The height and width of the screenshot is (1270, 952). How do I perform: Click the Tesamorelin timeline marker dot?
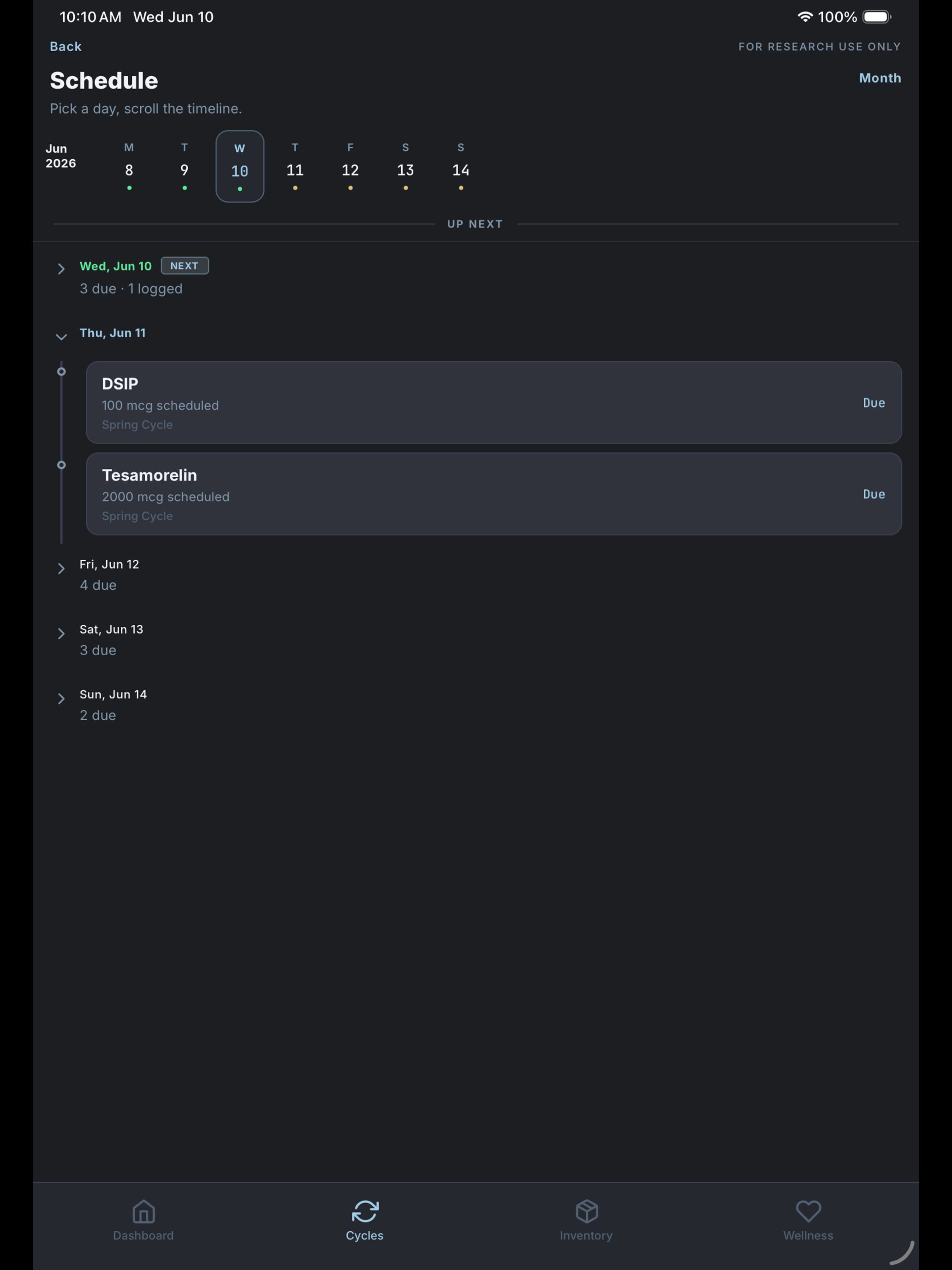[x=61, y=465]
